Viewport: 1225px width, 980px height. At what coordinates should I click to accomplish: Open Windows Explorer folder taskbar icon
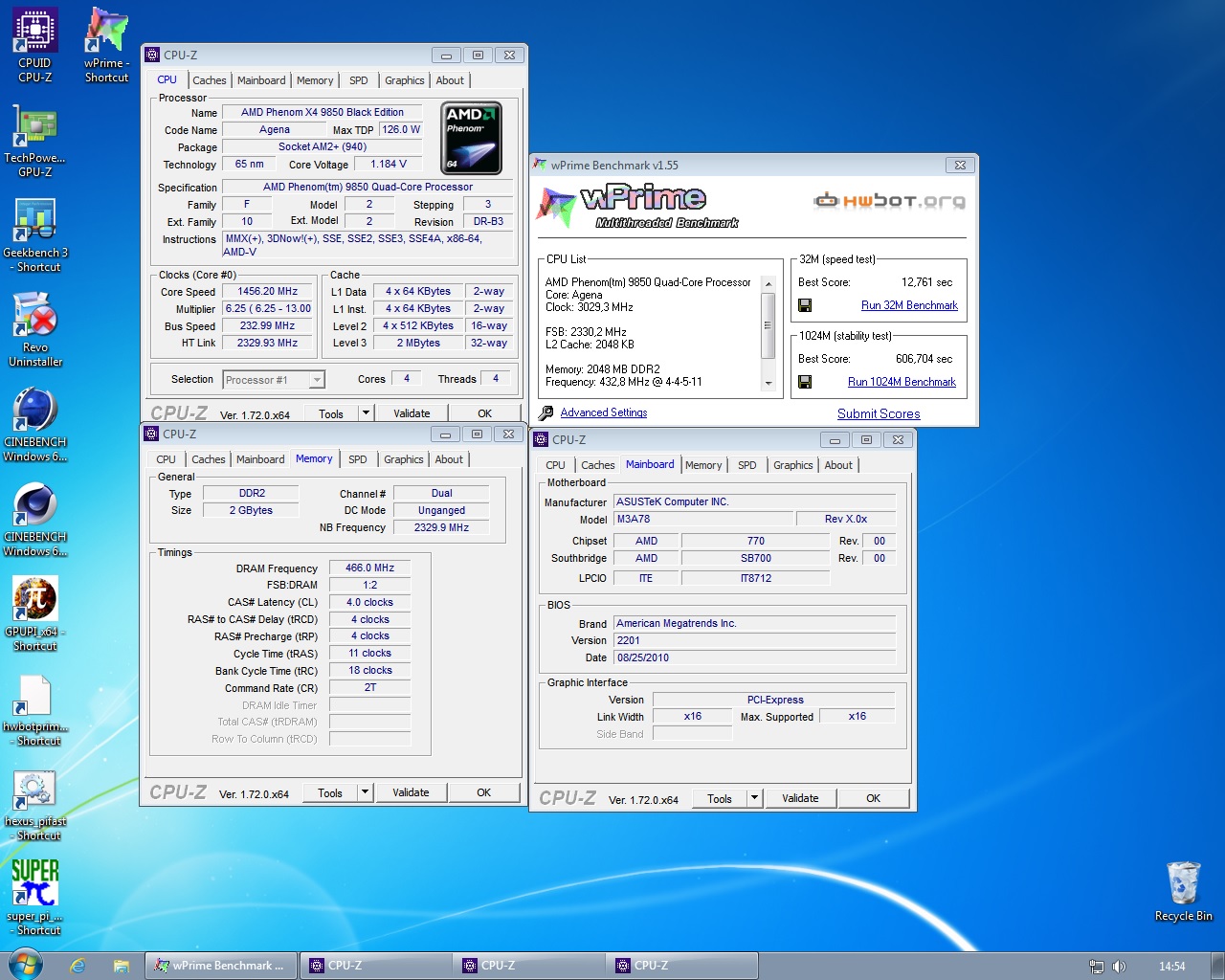click(x=121, y=966)
